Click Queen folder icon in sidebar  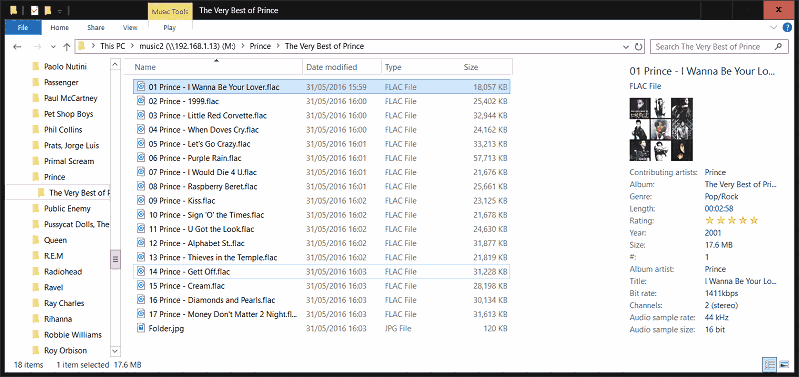click(35, 240)
